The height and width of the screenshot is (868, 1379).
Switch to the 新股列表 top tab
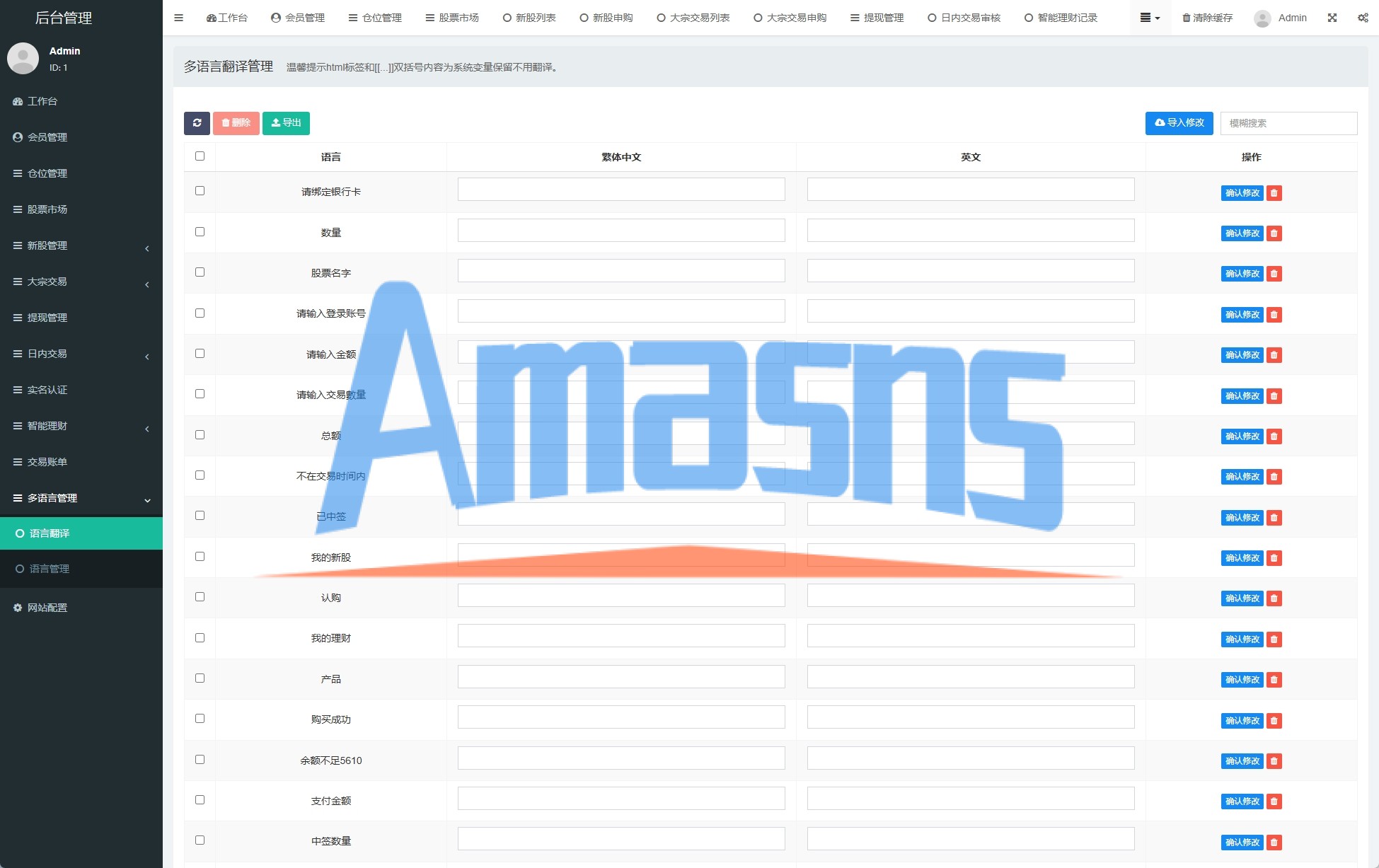[x=529, y=18]
